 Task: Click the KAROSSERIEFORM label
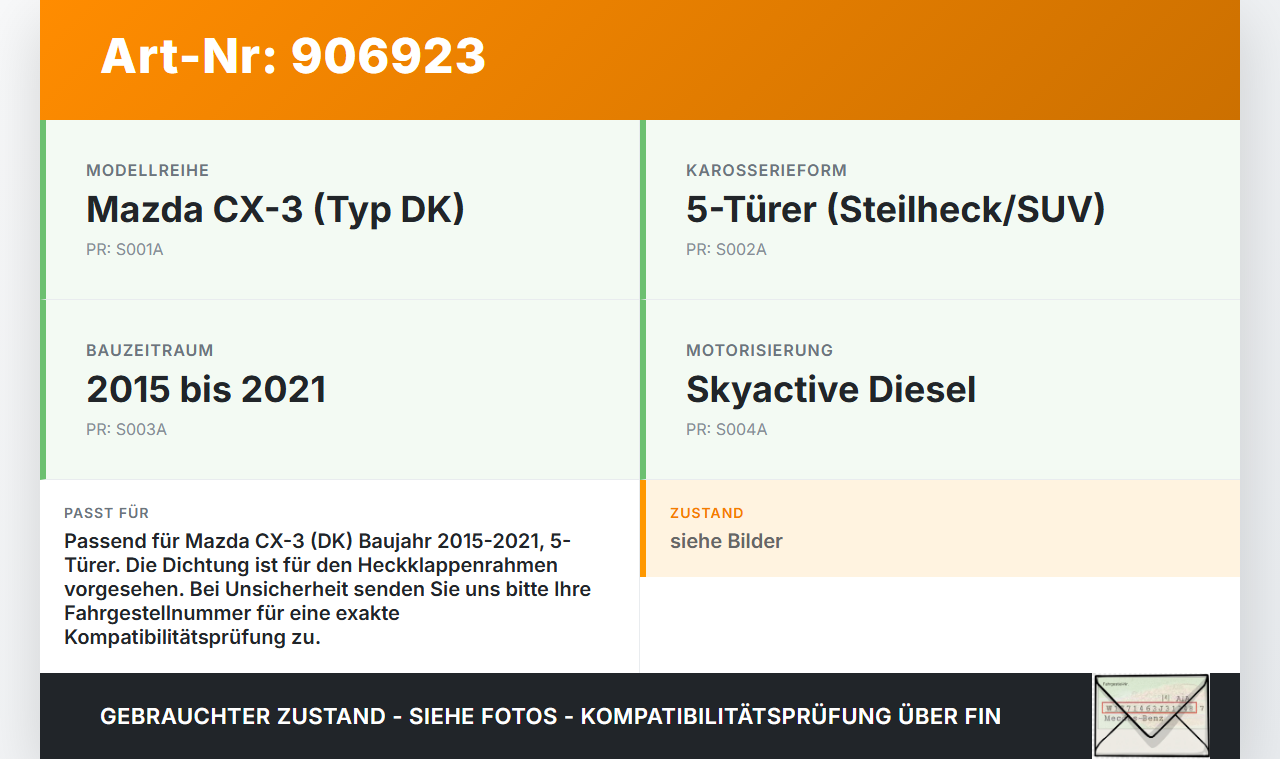coord(767,171)
